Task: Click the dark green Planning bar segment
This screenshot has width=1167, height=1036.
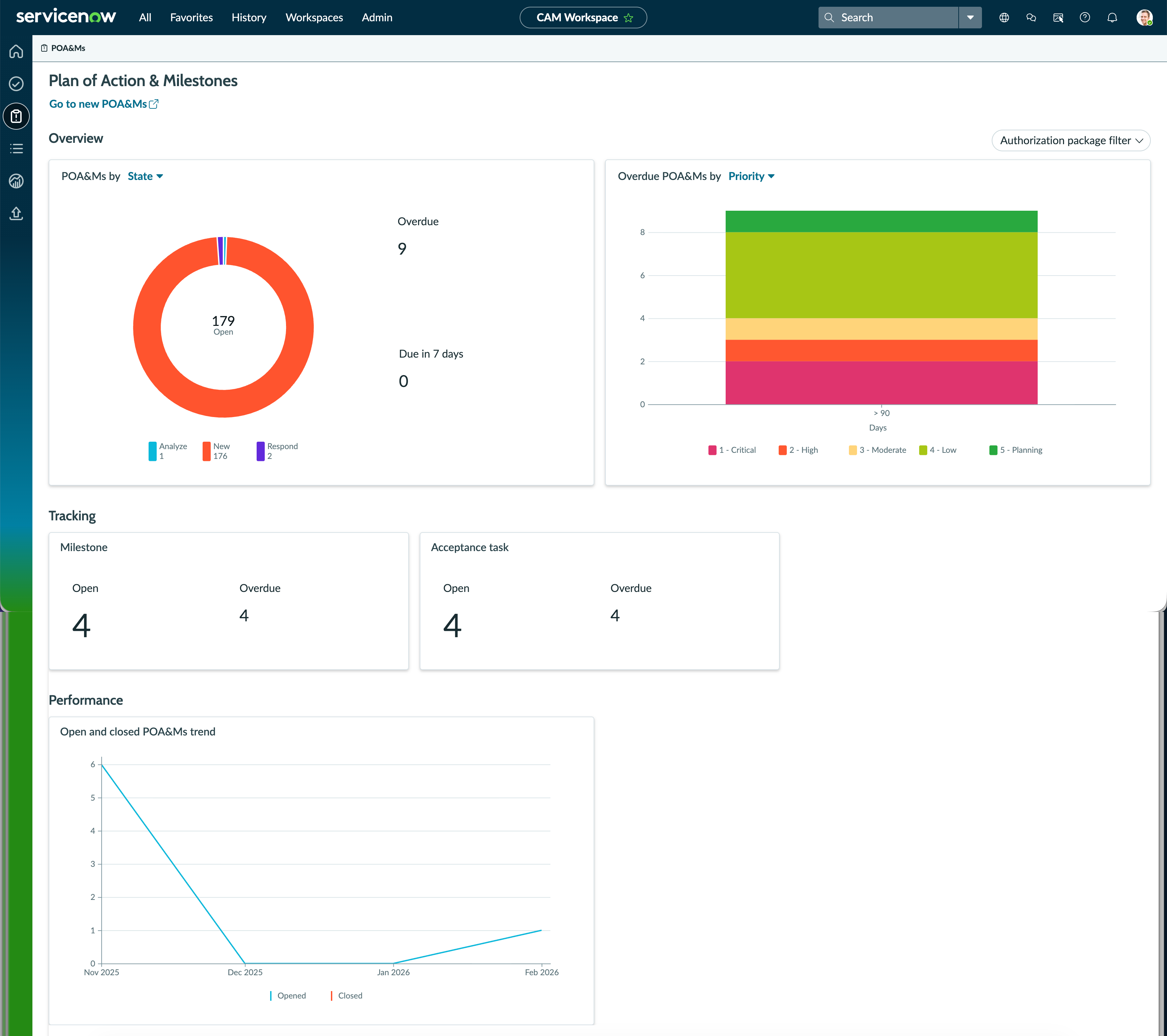Action: (x=881, y=222)
